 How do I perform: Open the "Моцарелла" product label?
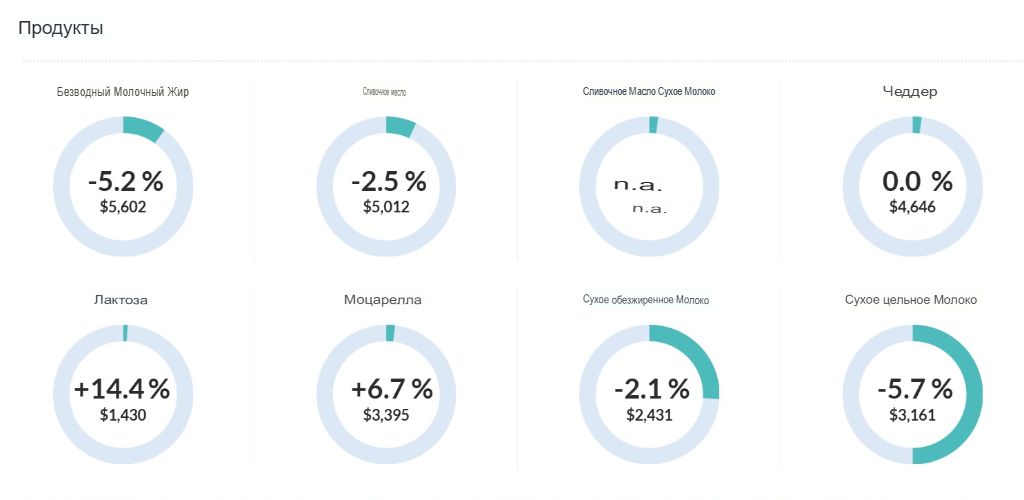pos(386,300)
